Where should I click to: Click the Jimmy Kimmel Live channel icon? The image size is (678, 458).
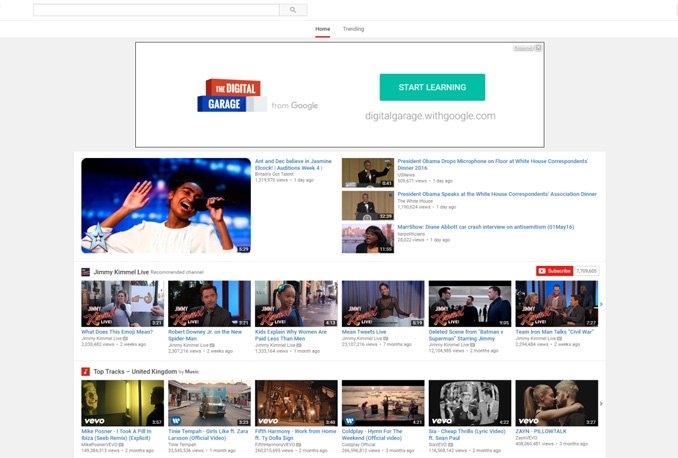tap(86, 272)
